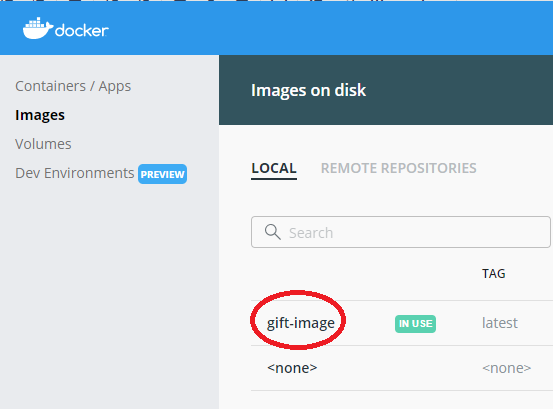Click the latest tag of gift-image

point(500,323)
